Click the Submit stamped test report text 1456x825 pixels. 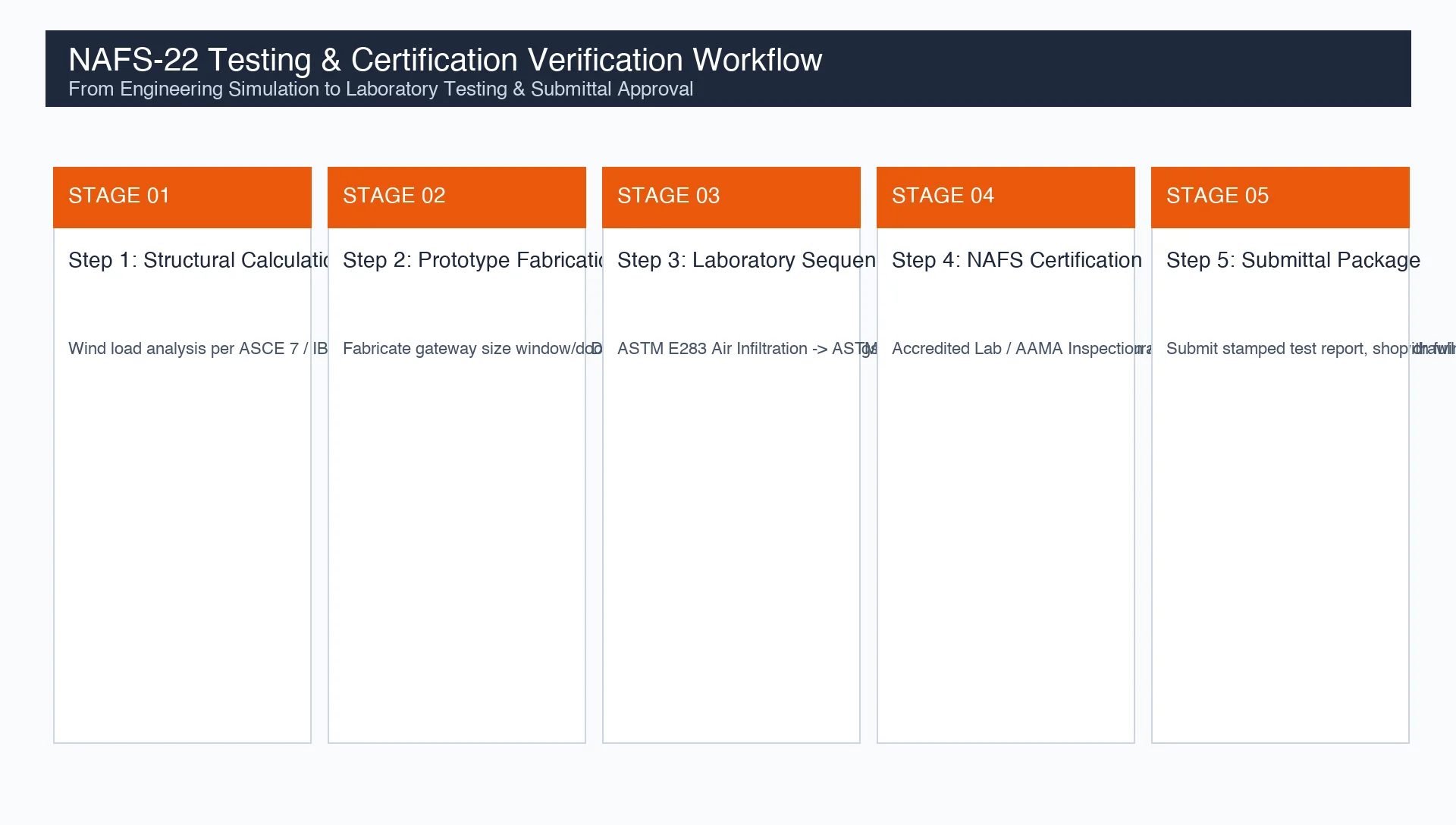pos(1310,349)
